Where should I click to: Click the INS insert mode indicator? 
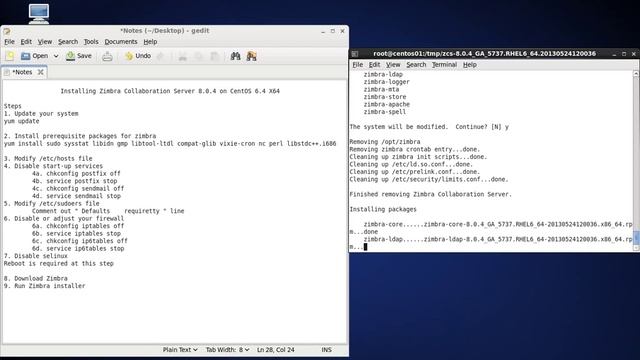(x=327, y=350)
